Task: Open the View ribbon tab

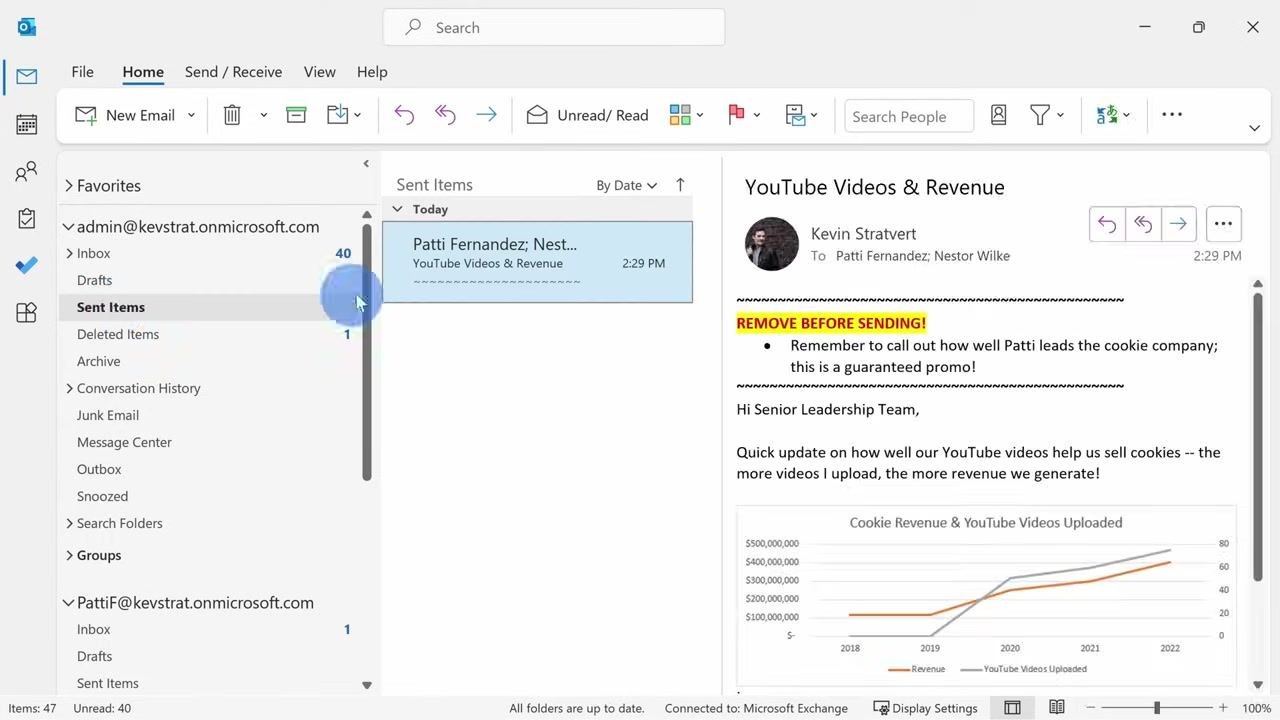Action: pyautogui.click(x=320, y=72)
